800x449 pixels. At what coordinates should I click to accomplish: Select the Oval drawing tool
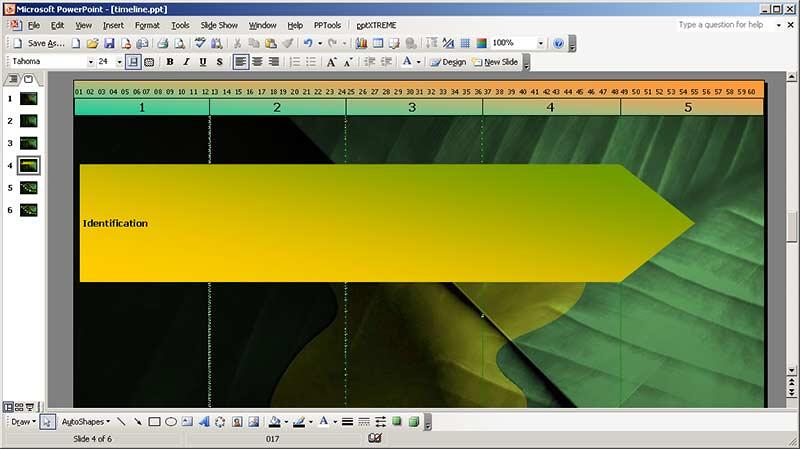tap(171, 422)
